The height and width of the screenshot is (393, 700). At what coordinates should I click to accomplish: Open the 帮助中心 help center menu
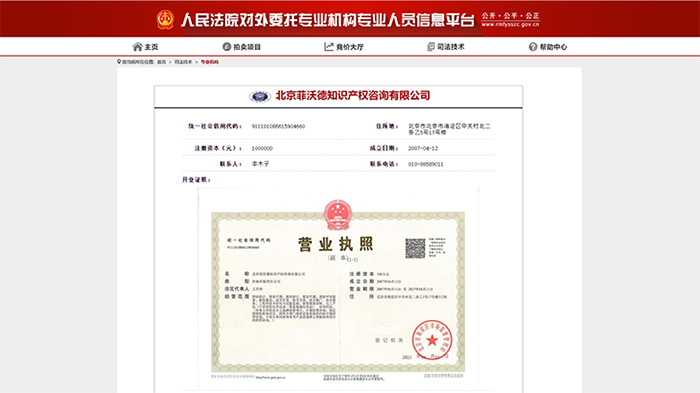pos(548,47)
